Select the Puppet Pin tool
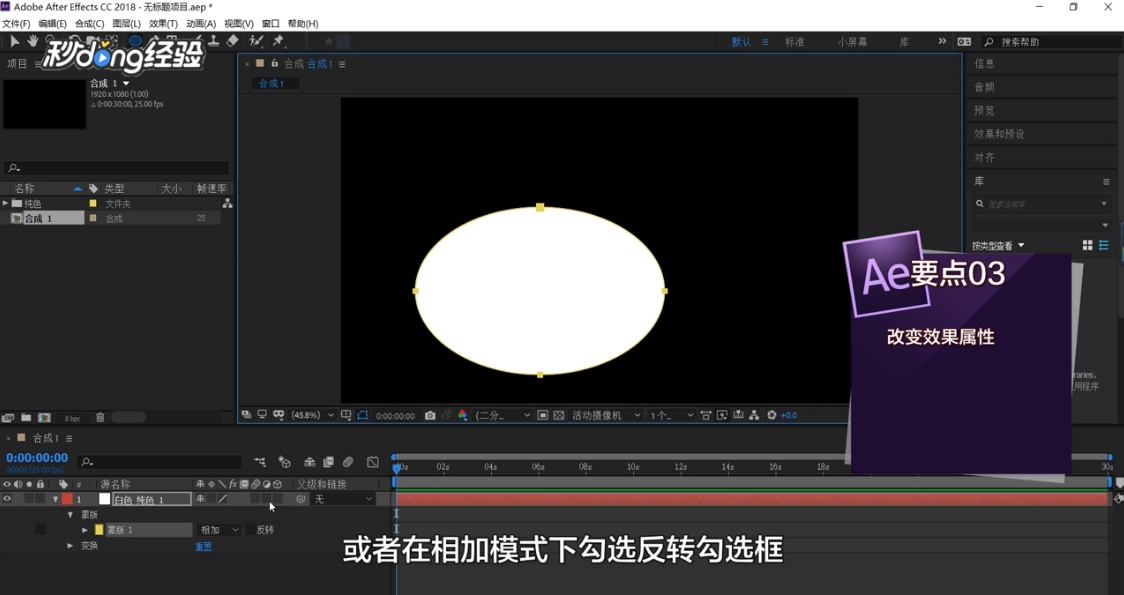This screenshot has width=1124, height=595. pyautogui.click(x=278, y=41)
